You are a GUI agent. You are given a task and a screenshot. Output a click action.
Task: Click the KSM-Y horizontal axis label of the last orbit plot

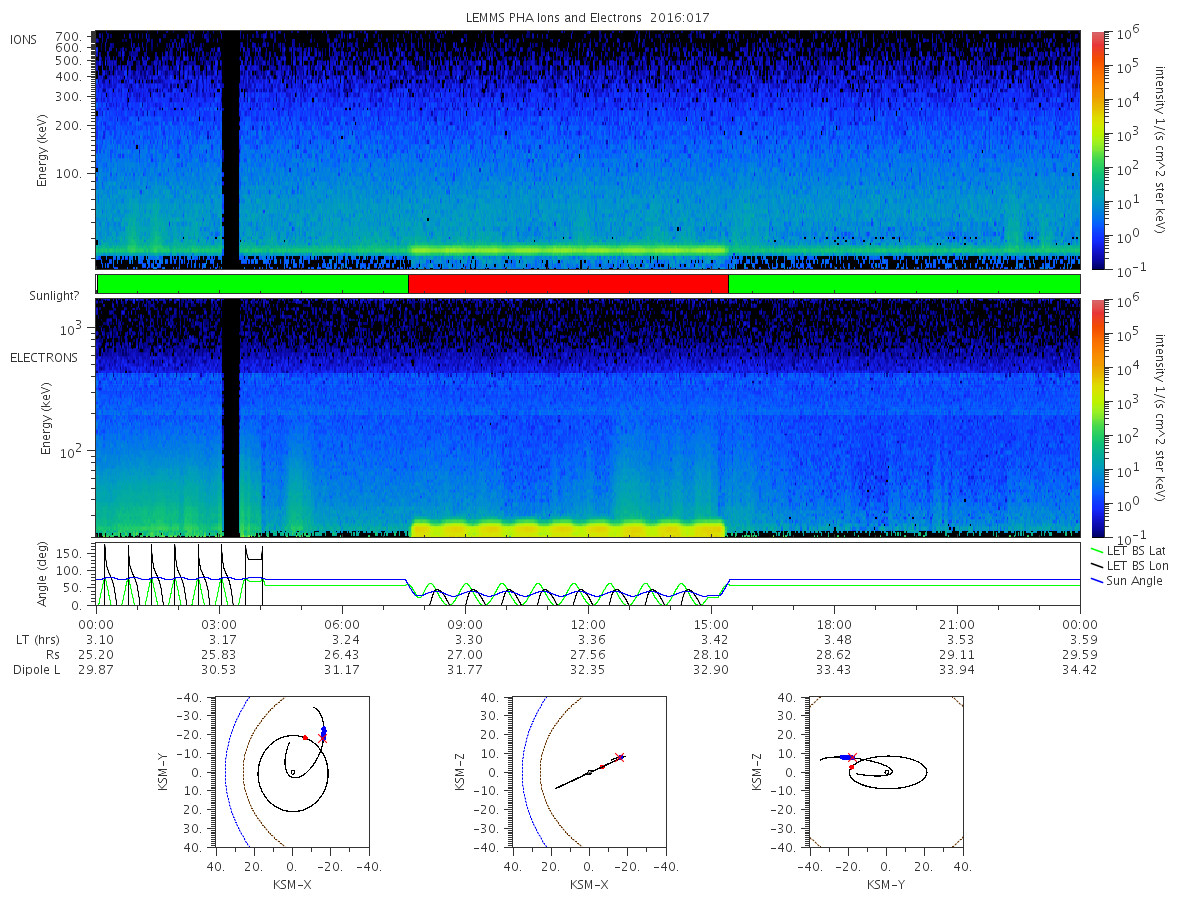tap(886, 885)
